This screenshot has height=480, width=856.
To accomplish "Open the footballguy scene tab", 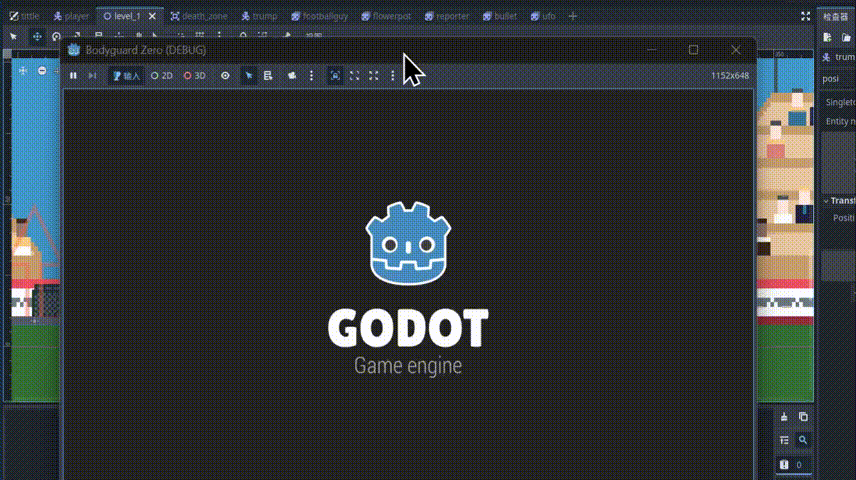I will (x=320, y=16).
